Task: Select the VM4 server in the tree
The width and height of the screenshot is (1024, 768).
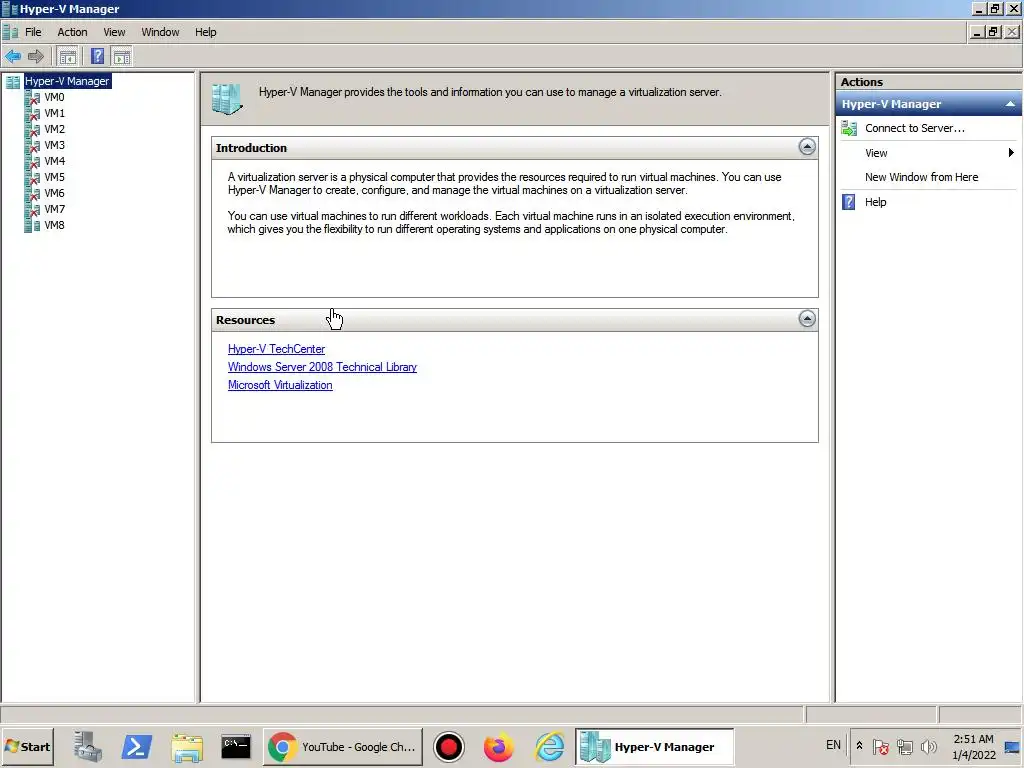Action: (x=54, y=161)
